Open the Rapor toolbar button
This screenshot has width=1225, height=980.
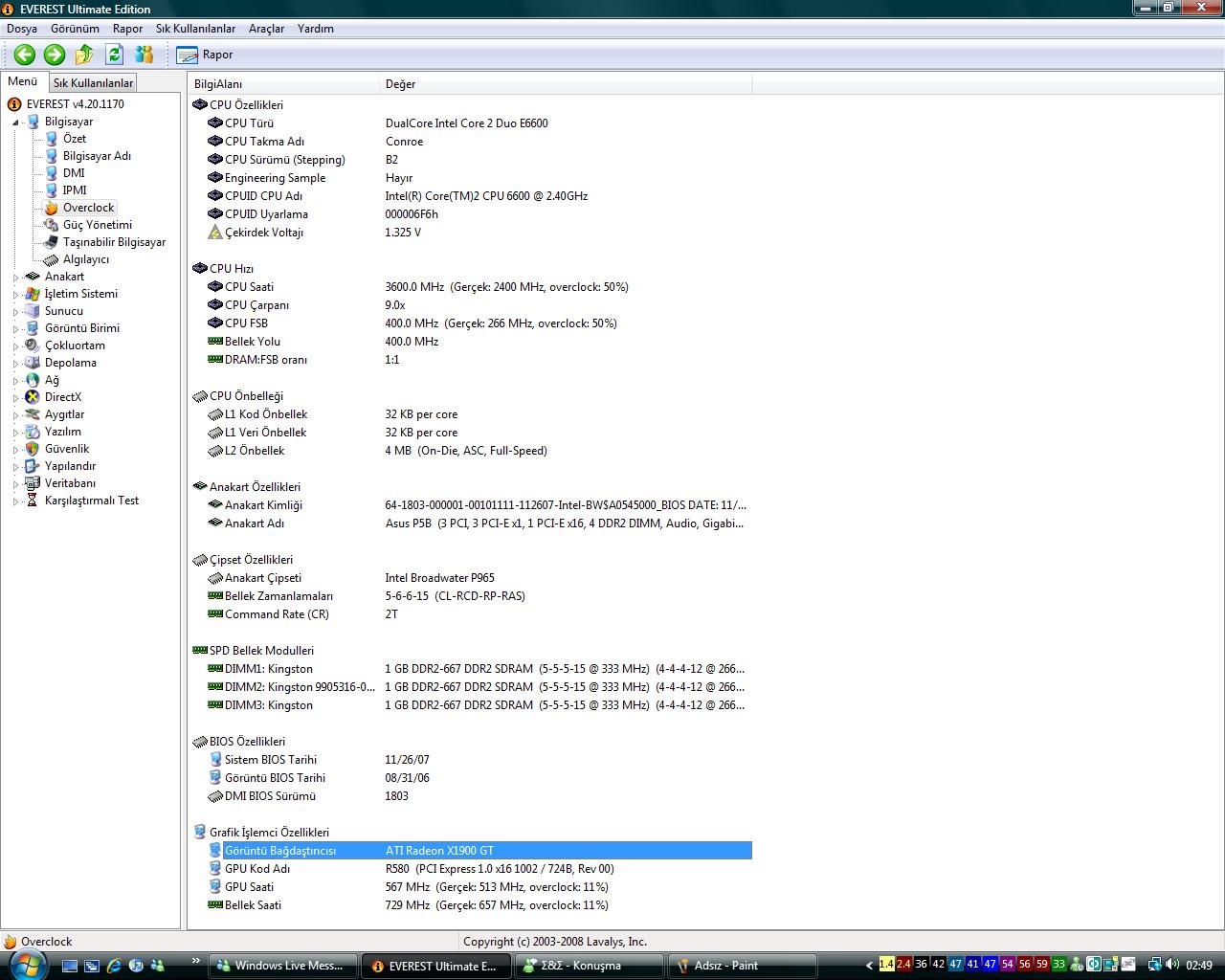pos(205,55)
